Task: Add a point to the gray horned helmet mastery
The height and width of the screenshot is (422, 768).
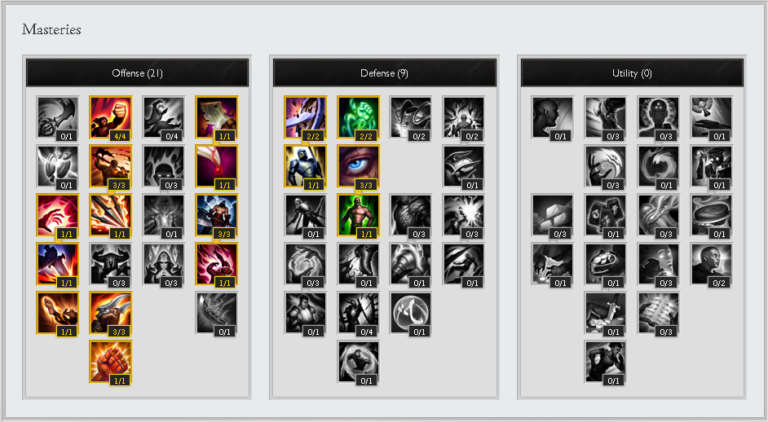Action: pyautogui.click(x=110, y=264)
